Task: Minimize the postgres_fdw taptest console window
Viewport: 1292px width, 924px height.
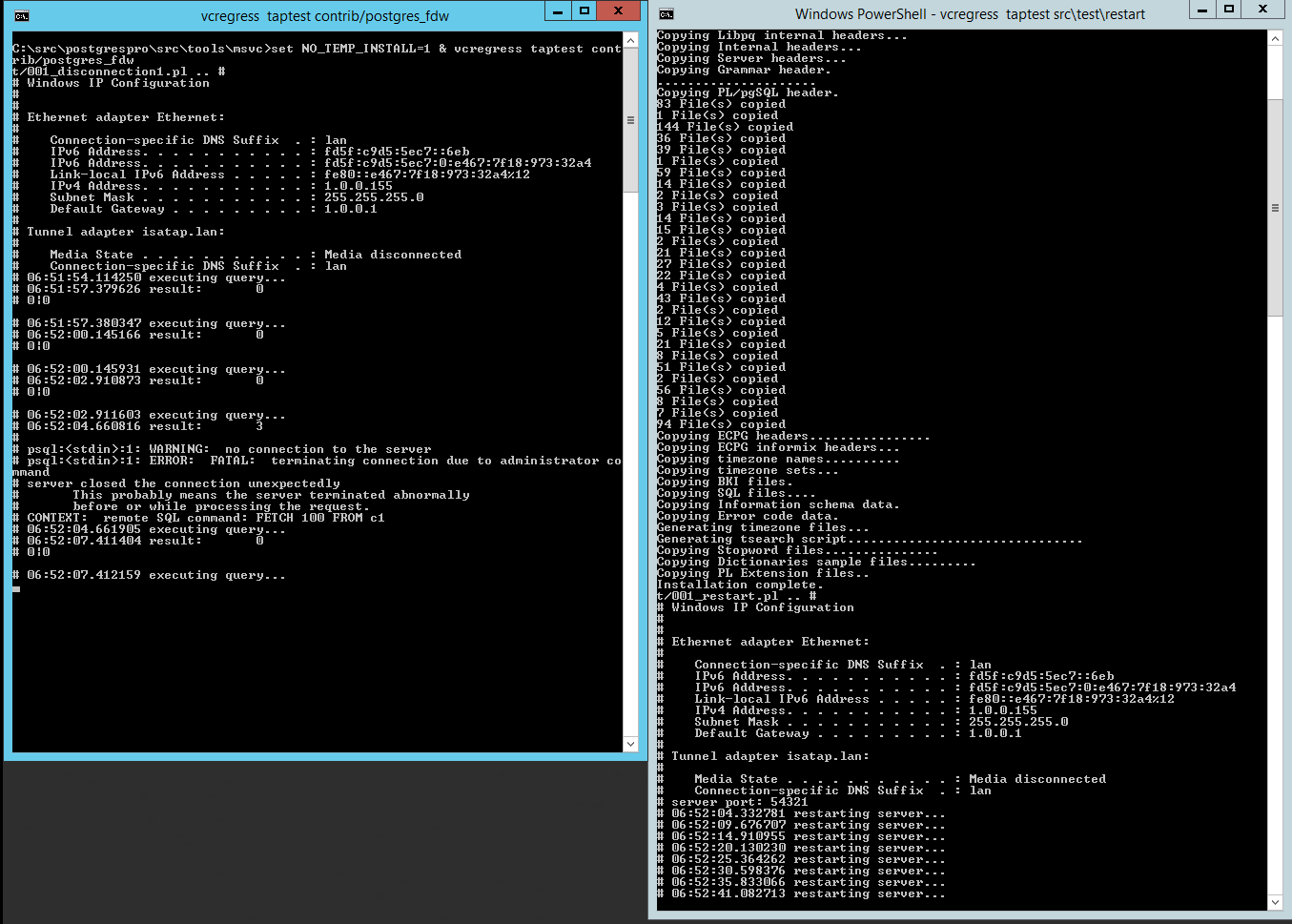Action: [x=558, y=11]
